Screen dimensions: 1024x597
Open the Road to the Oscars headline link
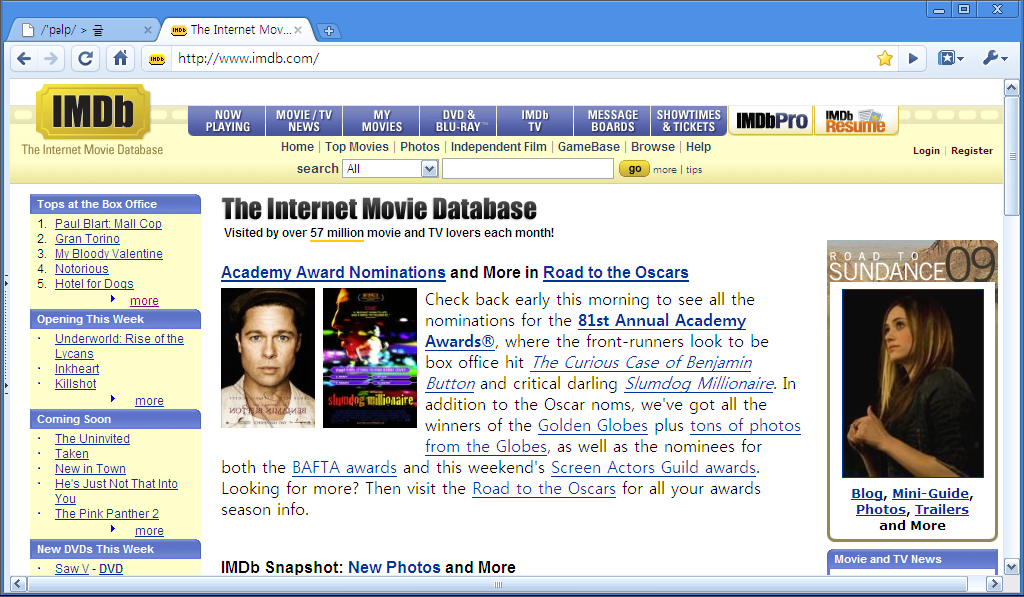tap(616, 273)
